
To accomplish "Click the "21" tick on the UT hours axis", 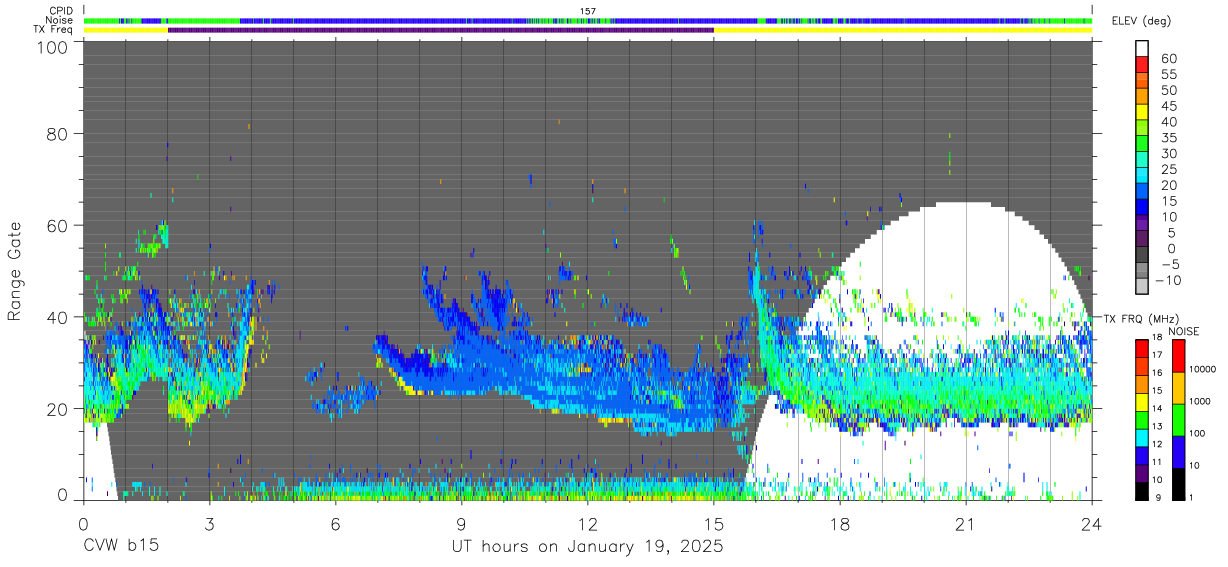I will click(x=966, y=524).
